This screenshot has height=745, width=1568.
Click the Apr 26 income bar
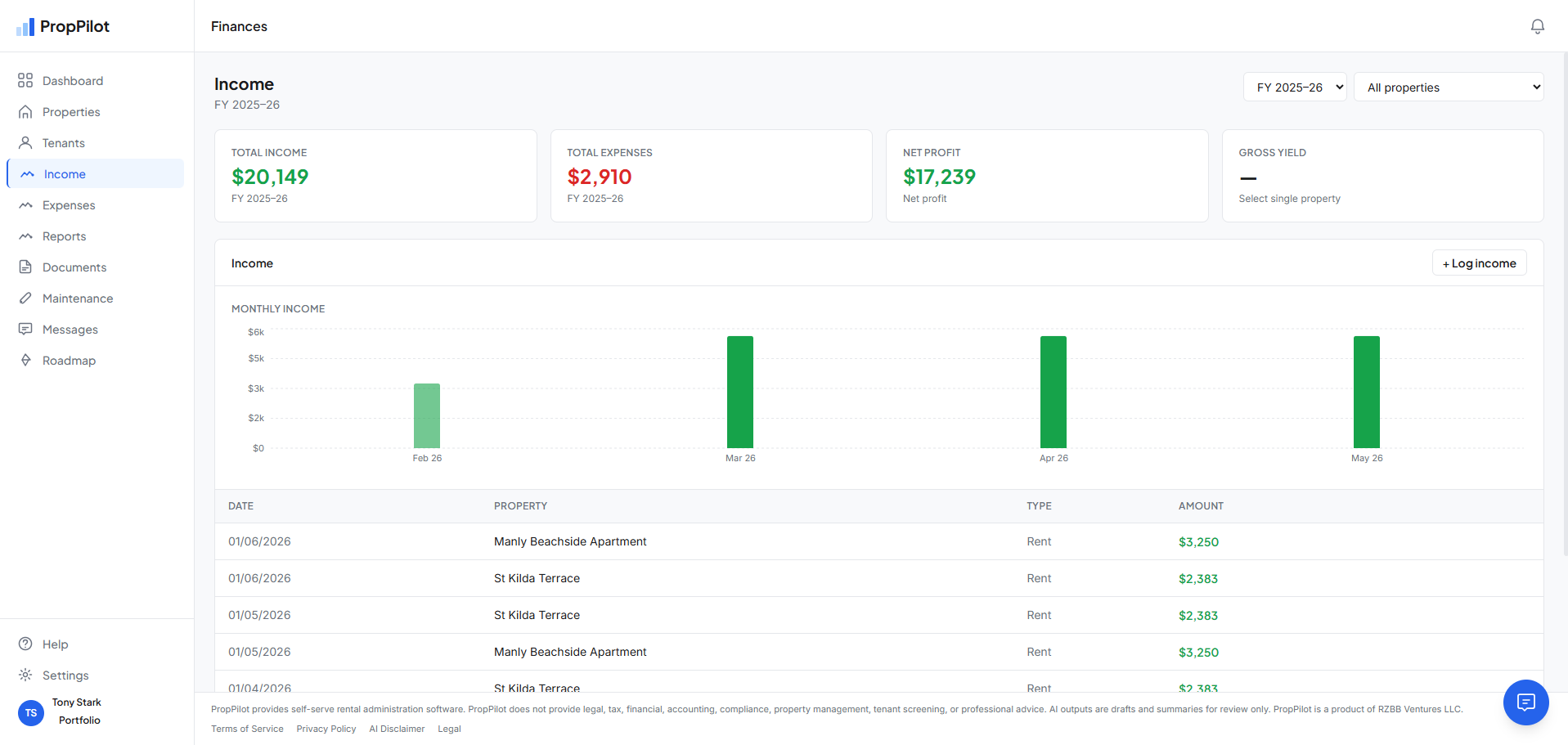[x=1054, y=392]
